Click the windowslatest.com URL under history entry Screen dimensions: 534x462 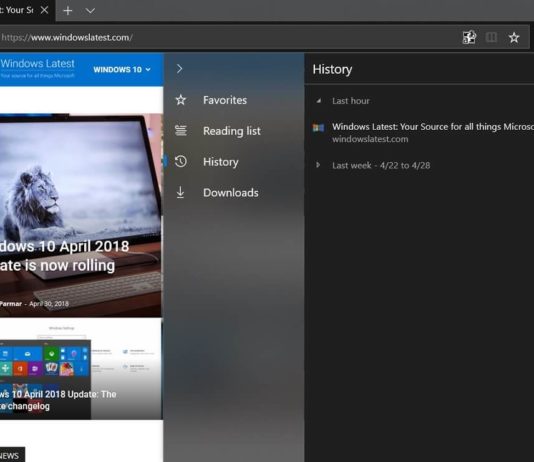(370, 139)
